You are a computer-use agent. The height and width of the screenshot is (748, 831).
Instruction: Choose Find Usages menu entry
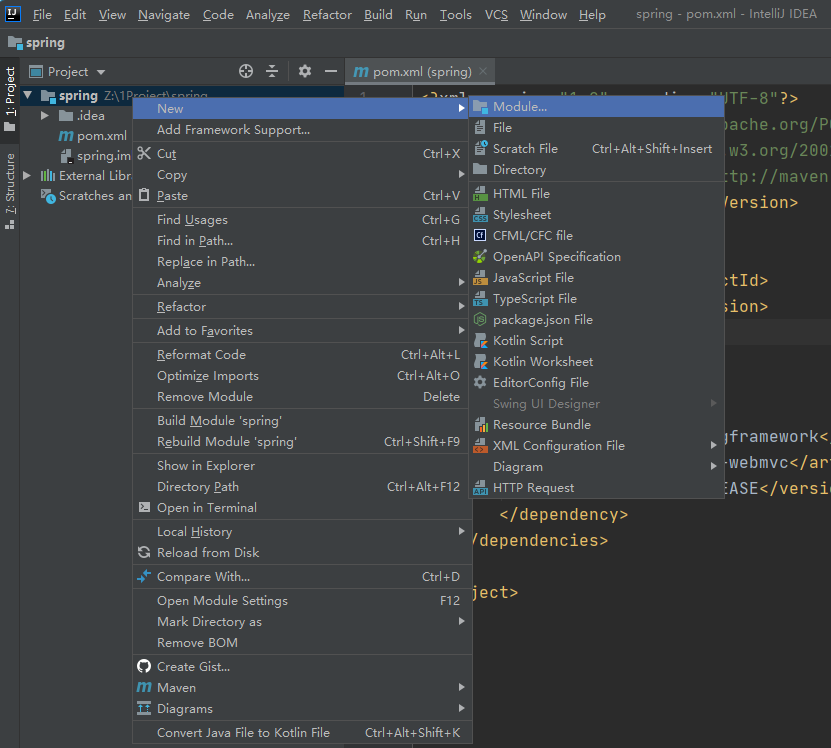(302, 219)
